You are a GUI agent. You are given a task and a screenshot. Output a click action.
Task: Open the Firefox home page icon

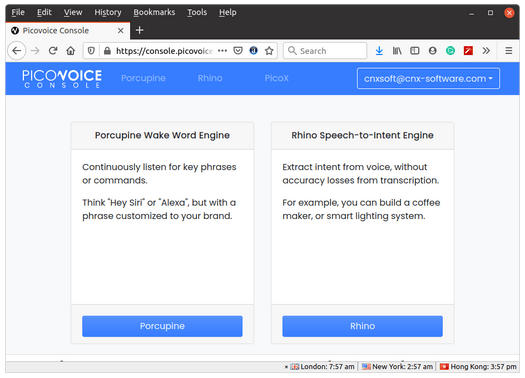[70, 51]
